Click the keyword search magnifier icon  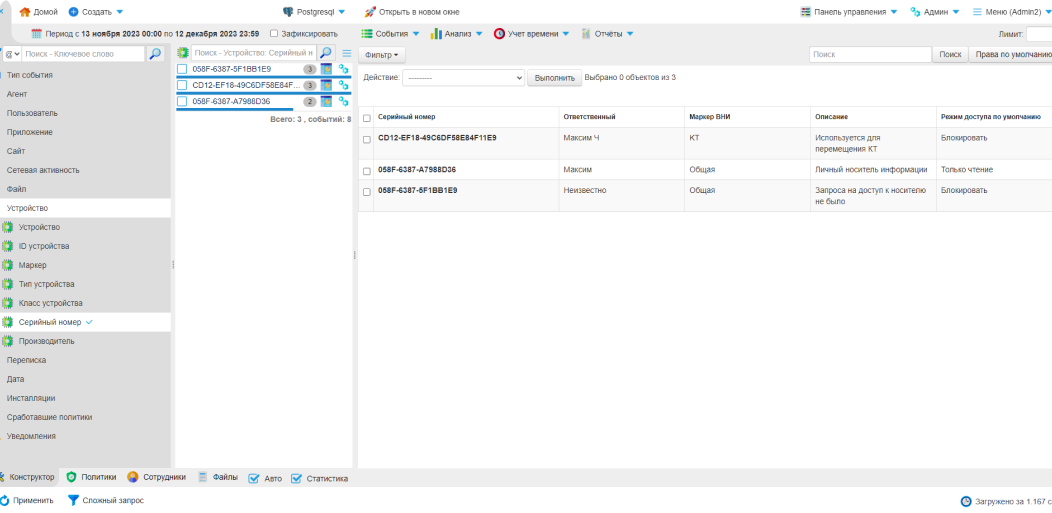pyautogui.click(x=156, y=54)
